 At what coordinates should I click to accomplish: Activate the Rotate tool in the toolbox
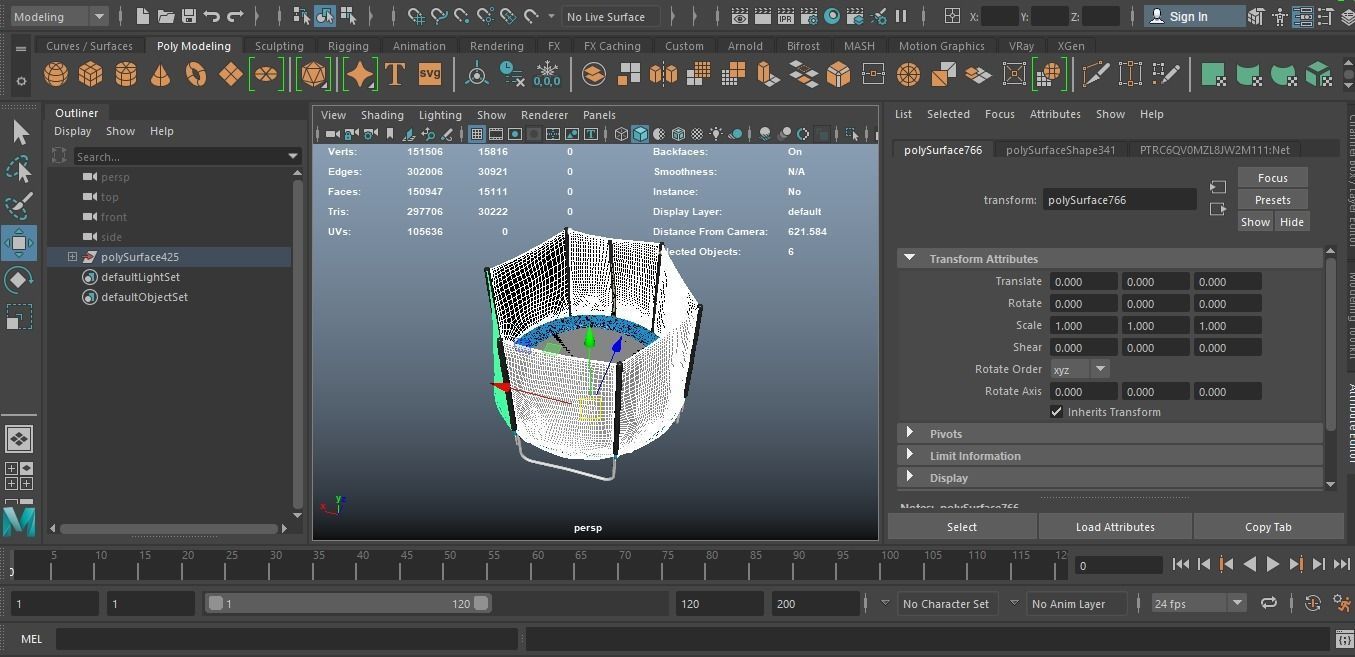tap(19, 280)
